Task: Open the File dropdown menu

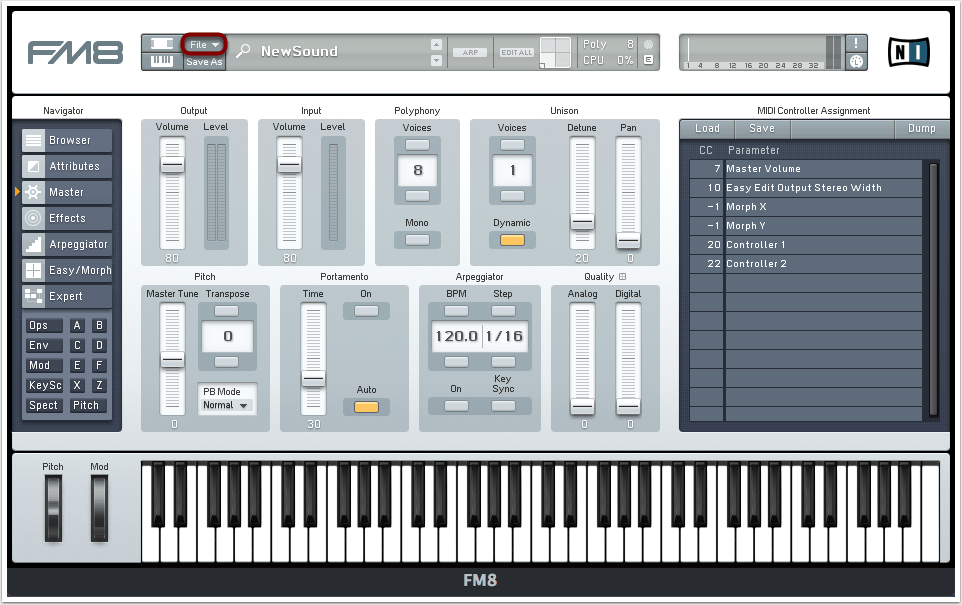Action: coord(204,44)
